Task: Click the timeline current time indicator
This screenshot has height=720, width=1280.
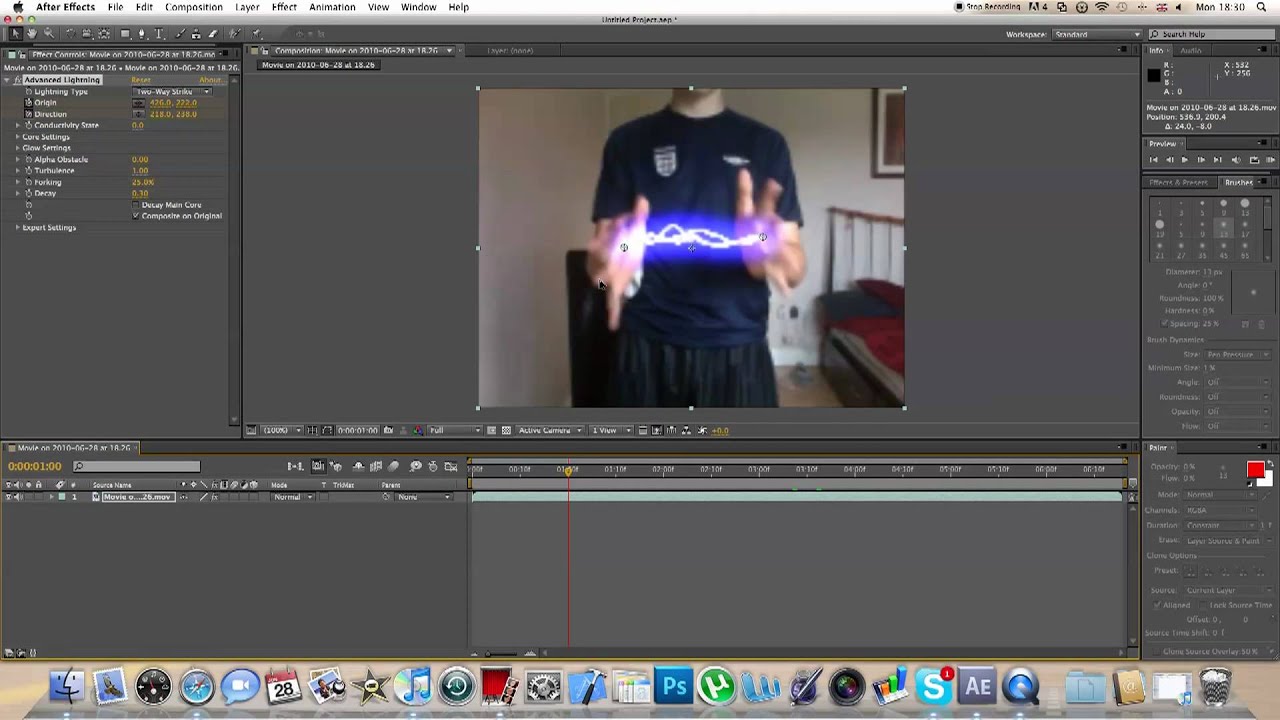Action: [569, 470]
